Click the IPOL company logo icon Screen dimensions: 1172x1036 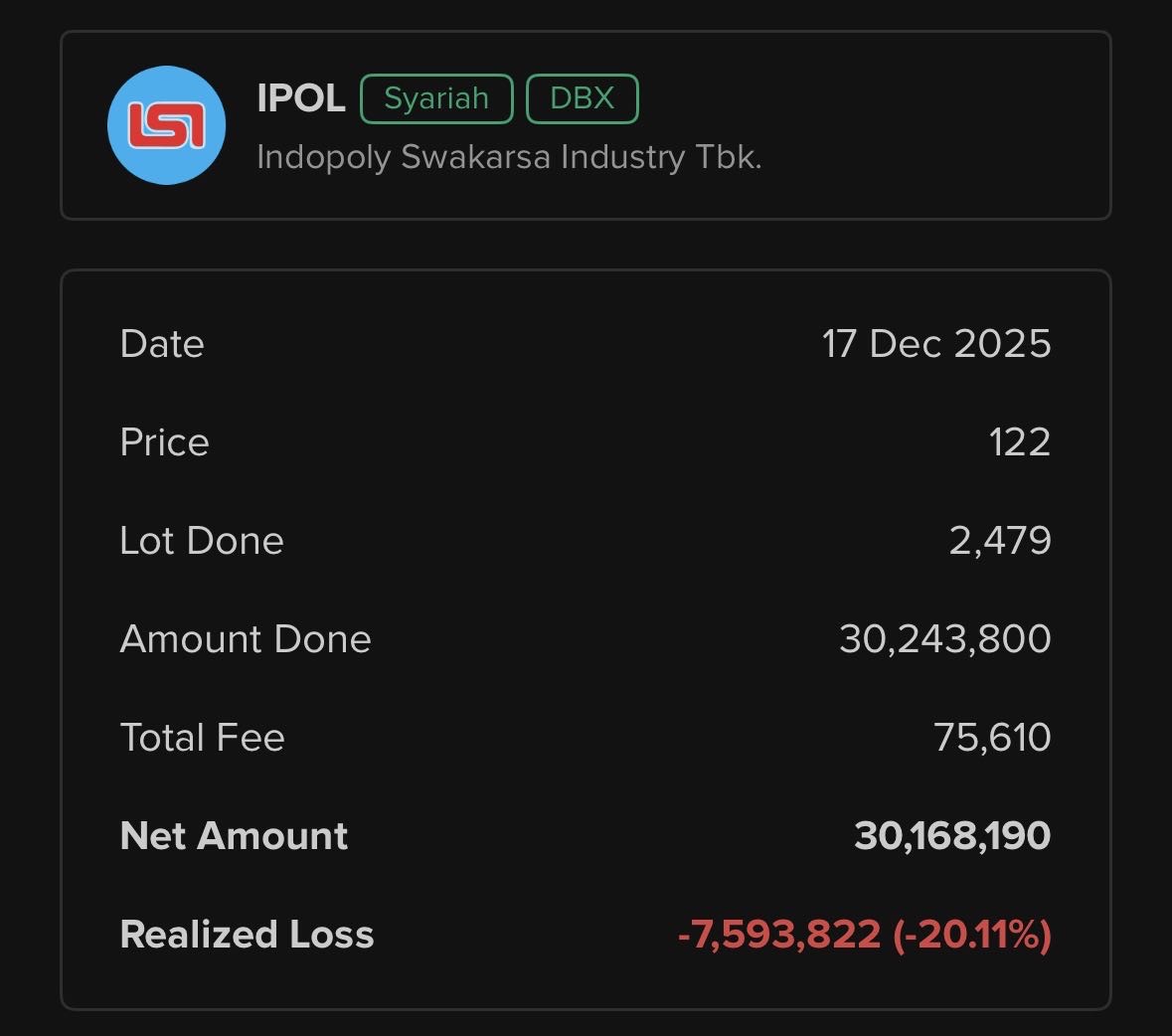click(166, 125)
